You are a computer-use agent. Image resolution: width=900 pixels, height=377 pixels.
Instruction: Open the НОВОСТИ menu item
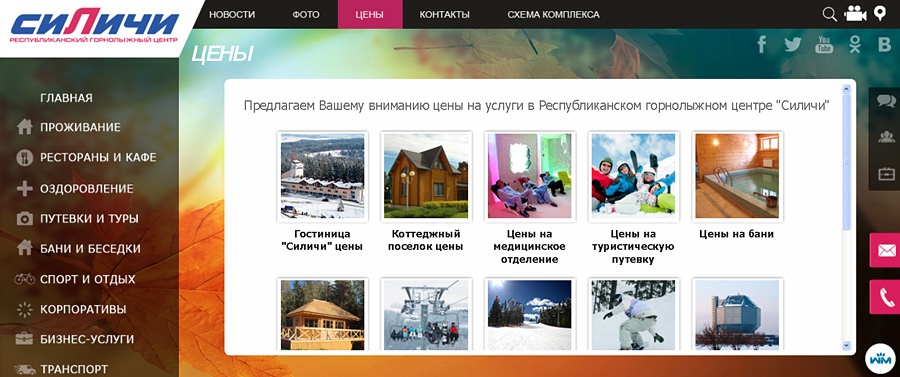[x=232, y=14]
